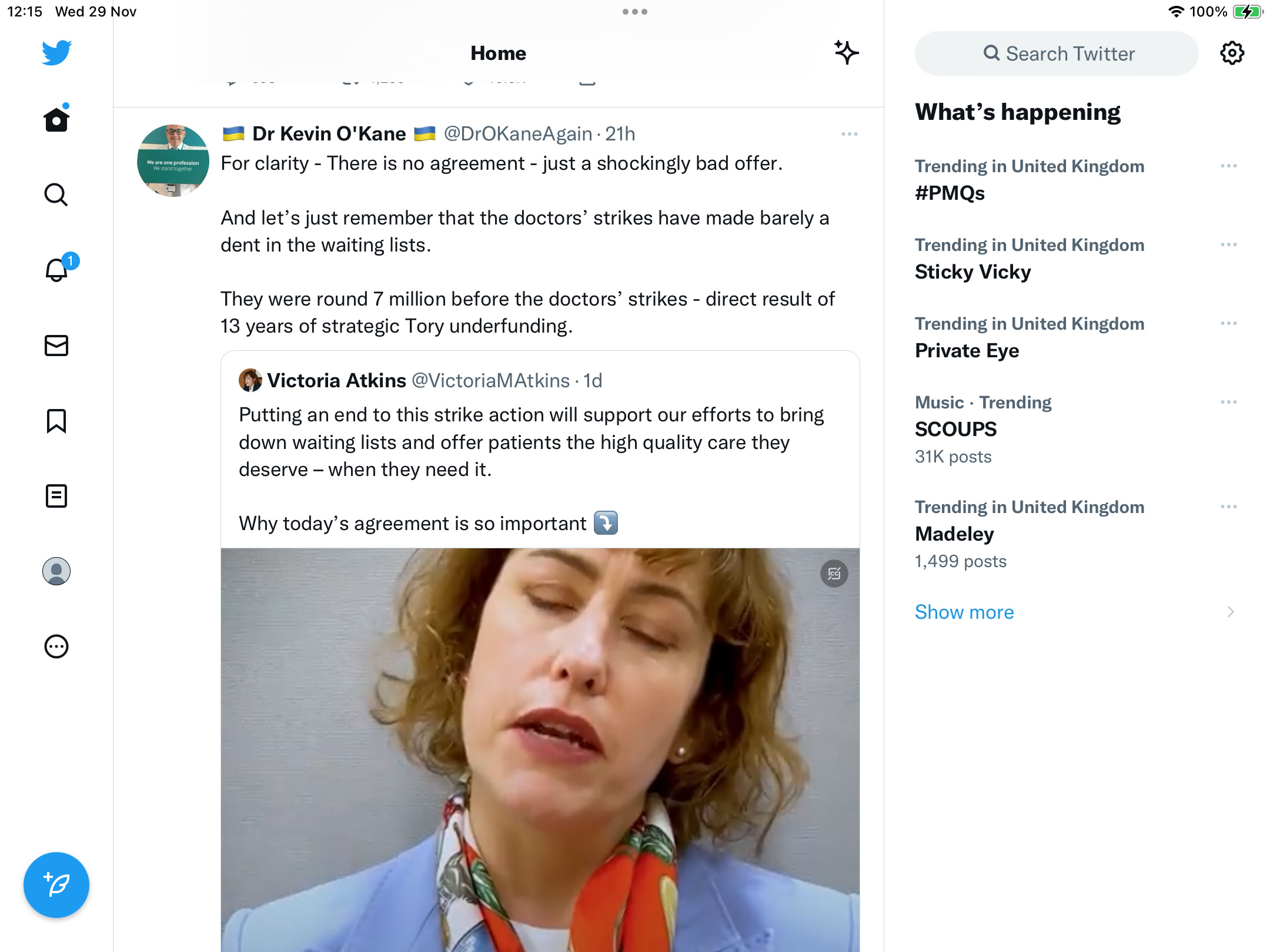The height and width of the screenshot is (952, 1270).
Task: Open 'What's happening' heading
Action: (x=1018, y=112)
